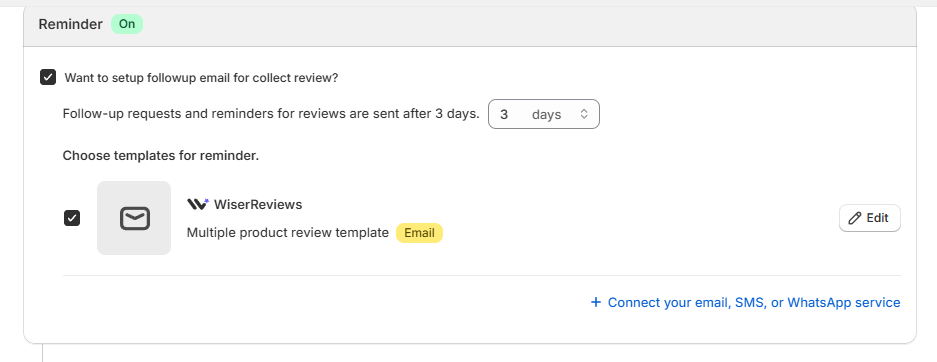
Task: Click the green On status badge
Action: point(127,24)
